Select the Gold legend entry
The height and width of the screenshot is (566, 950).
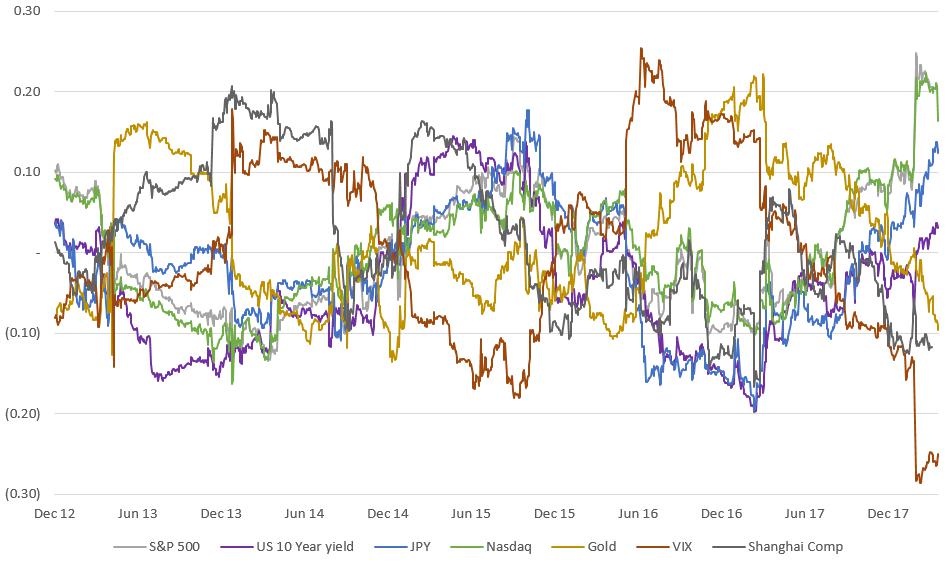[585, 547]
